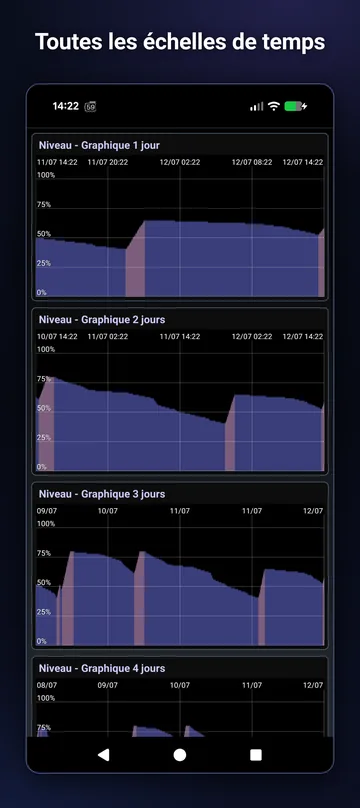Select the 'Niveau - Graphique 2 jours' title

[102, 319]
